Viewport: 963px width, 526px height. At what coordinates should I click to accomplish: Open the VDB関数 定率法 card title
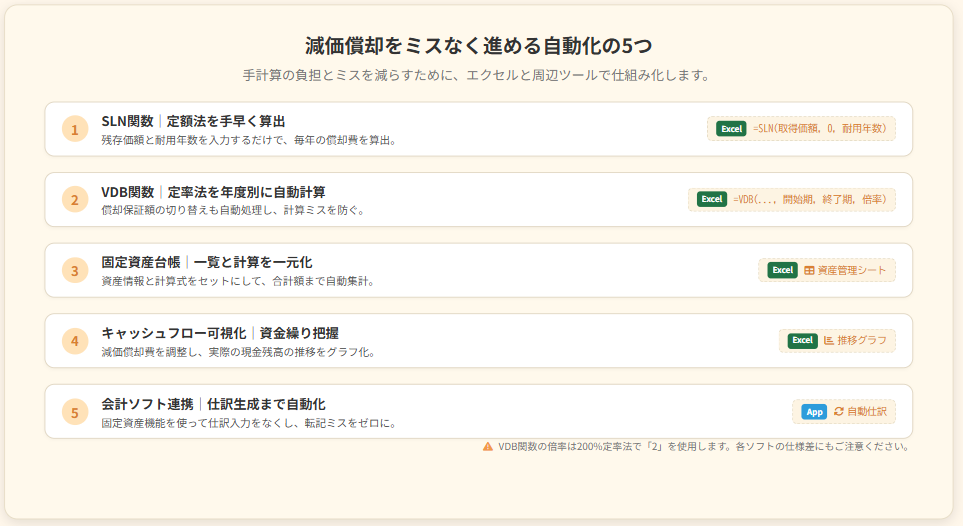pyautogui.click(x=213, y=192)
